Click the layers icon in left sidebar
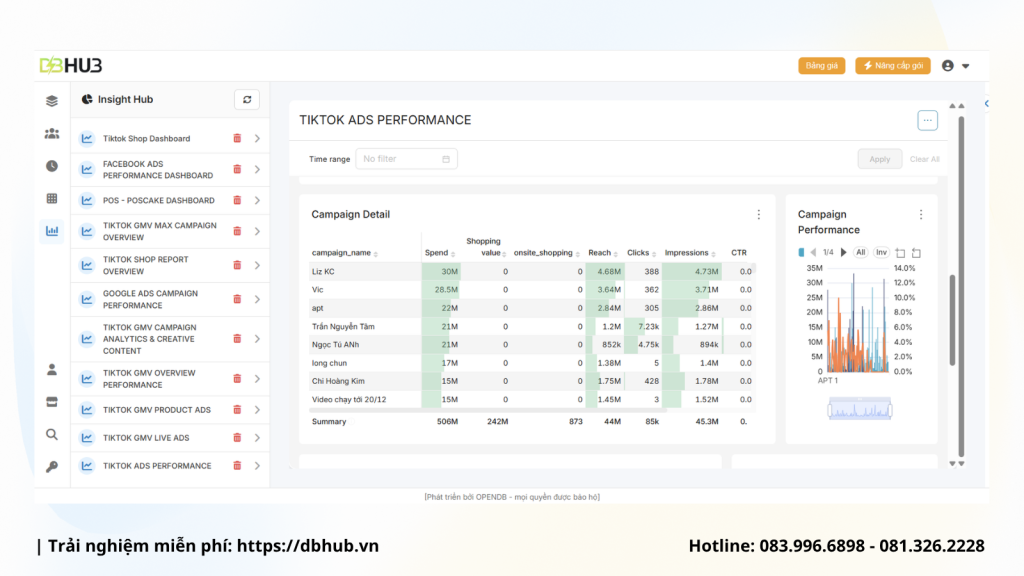The height and width of the screenshot is (576, 1024). pyautogui.click(x=52, y=101)
